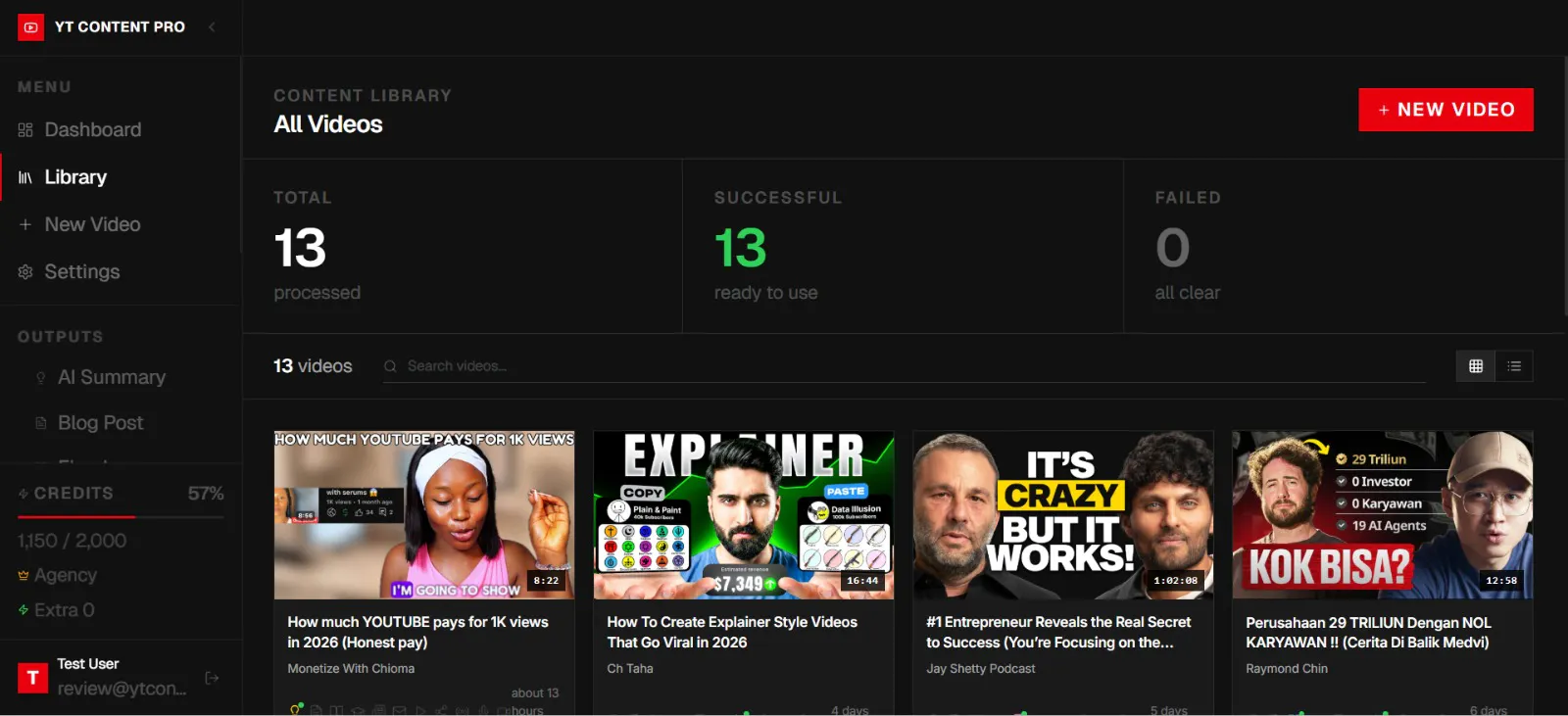Click the Dashboard grid icon
1568x716 pixels.
(x=25, y=130)
